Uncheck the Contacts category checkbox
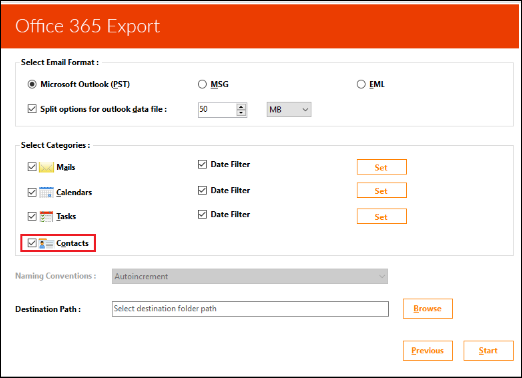The width and height of the screenshot is (522, 378). (x=32, y=243)
